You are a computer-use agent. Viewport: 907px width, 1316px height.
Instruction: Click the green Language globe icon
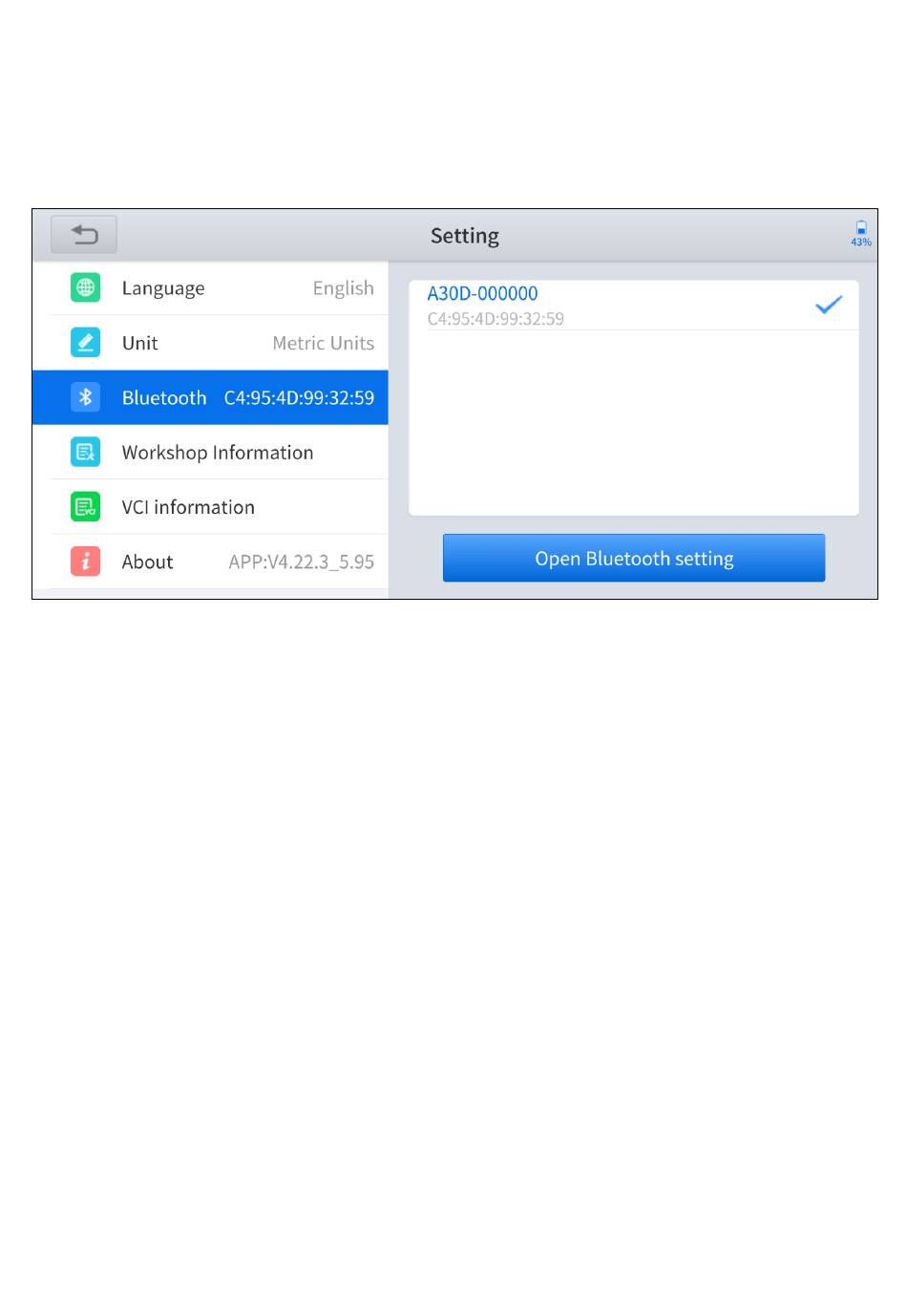pyautogui.click(x=85, y=287)
